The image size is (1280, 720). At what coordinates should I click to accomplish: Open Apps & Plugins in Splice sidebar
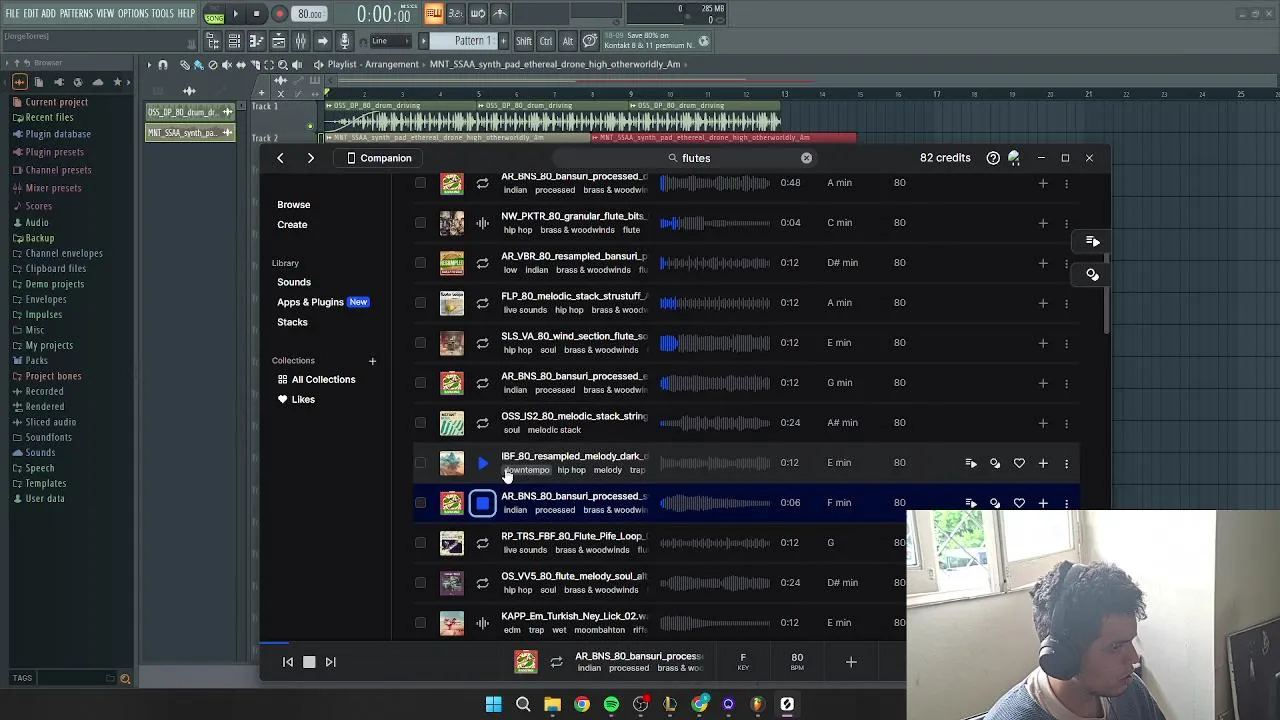pyautogui.click(x=310, y=302)
